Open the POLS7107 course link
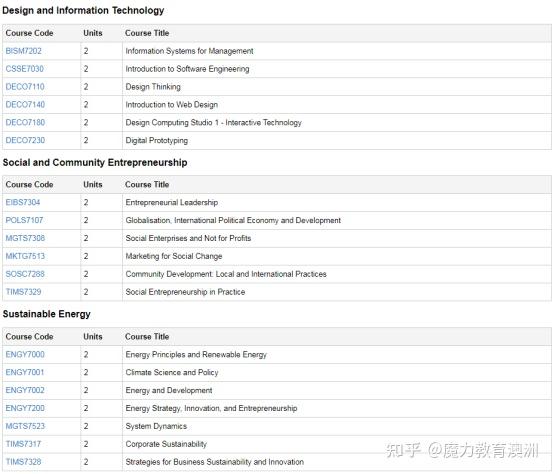This screenshot has height=474, width=553. point(24,220)
